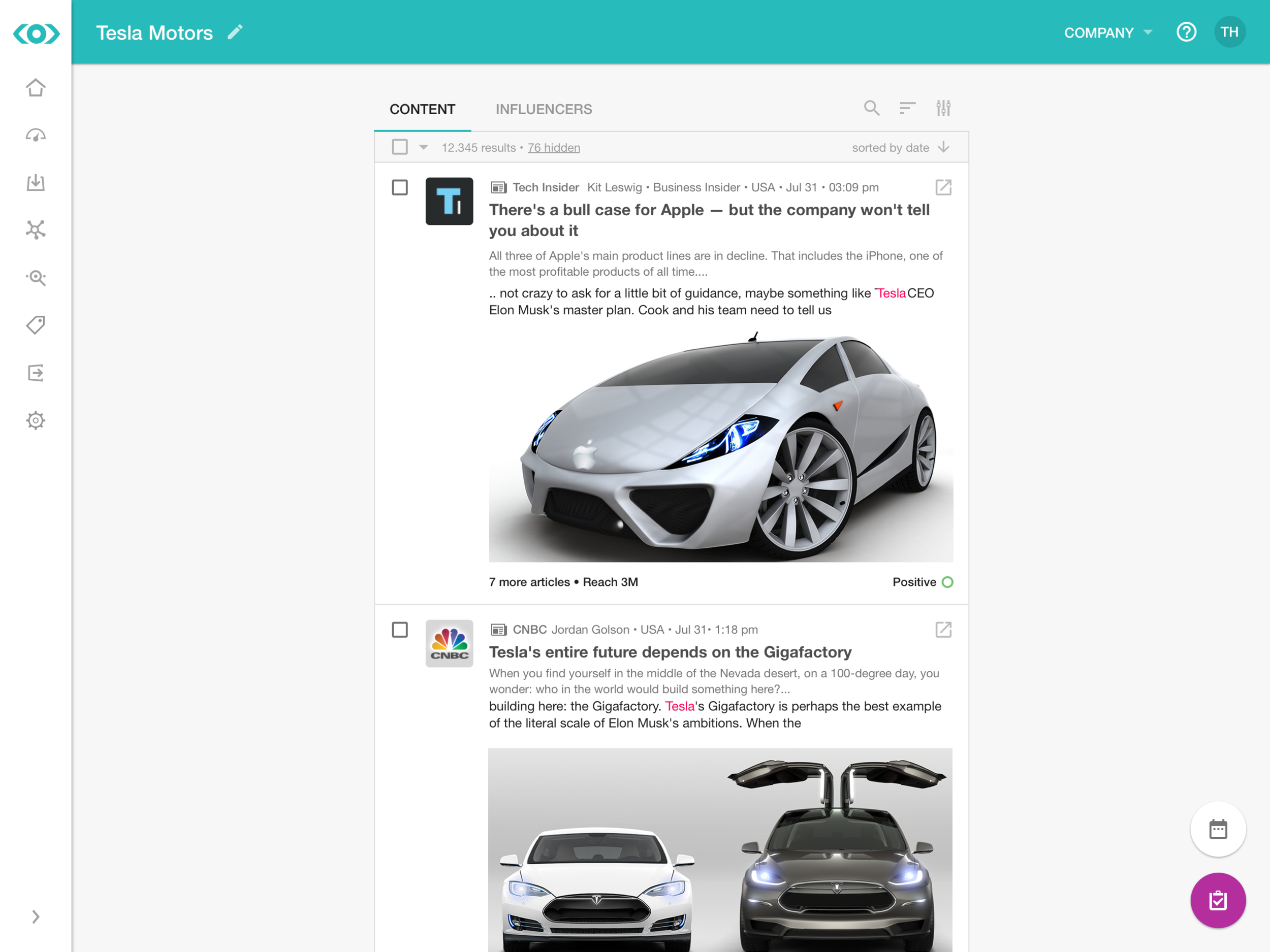Check the checkbox on the CNBC Gigafactory article
The height and width of the screenshot is (952, 1270).
[400, 630]
